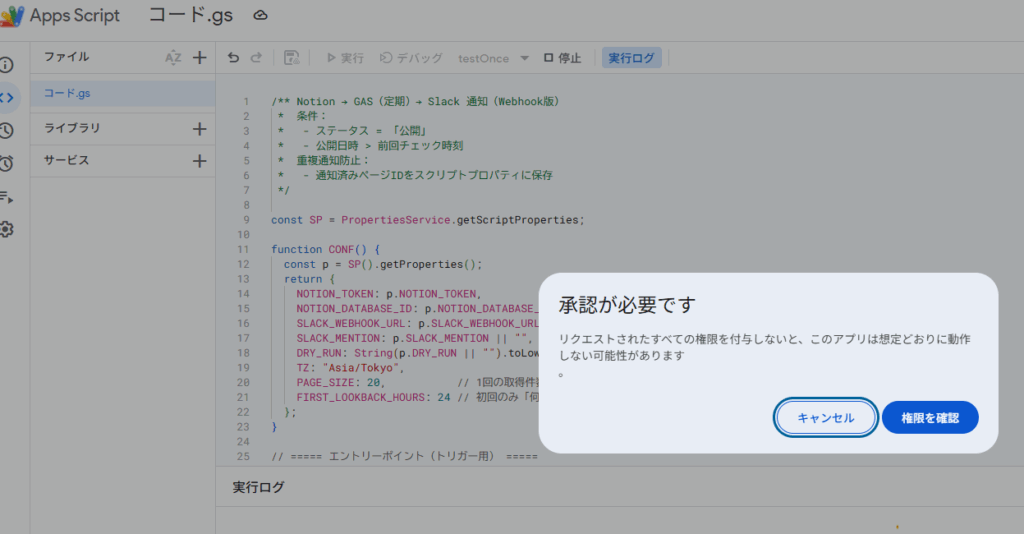Image resolution: width=1024 pixels, height=534 pixels.
Task: Open the Editor code icon in sidebar
Action: pos(7,97)
